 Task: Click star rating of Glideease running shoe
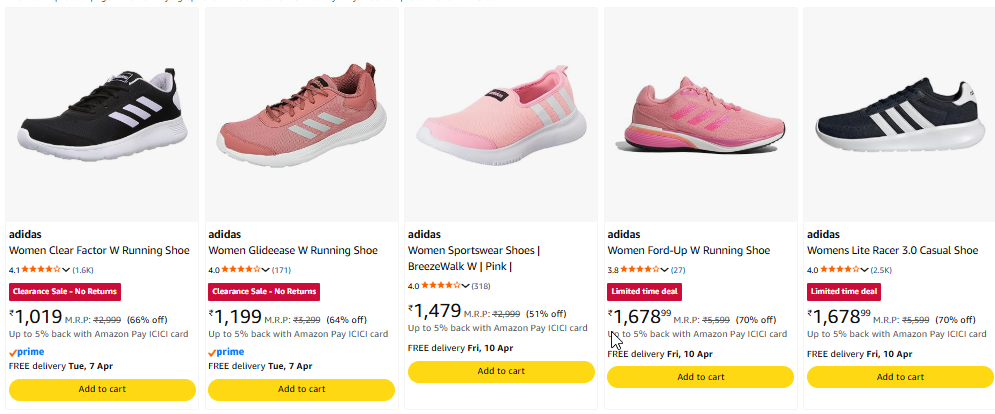click(x=241, y=270)
